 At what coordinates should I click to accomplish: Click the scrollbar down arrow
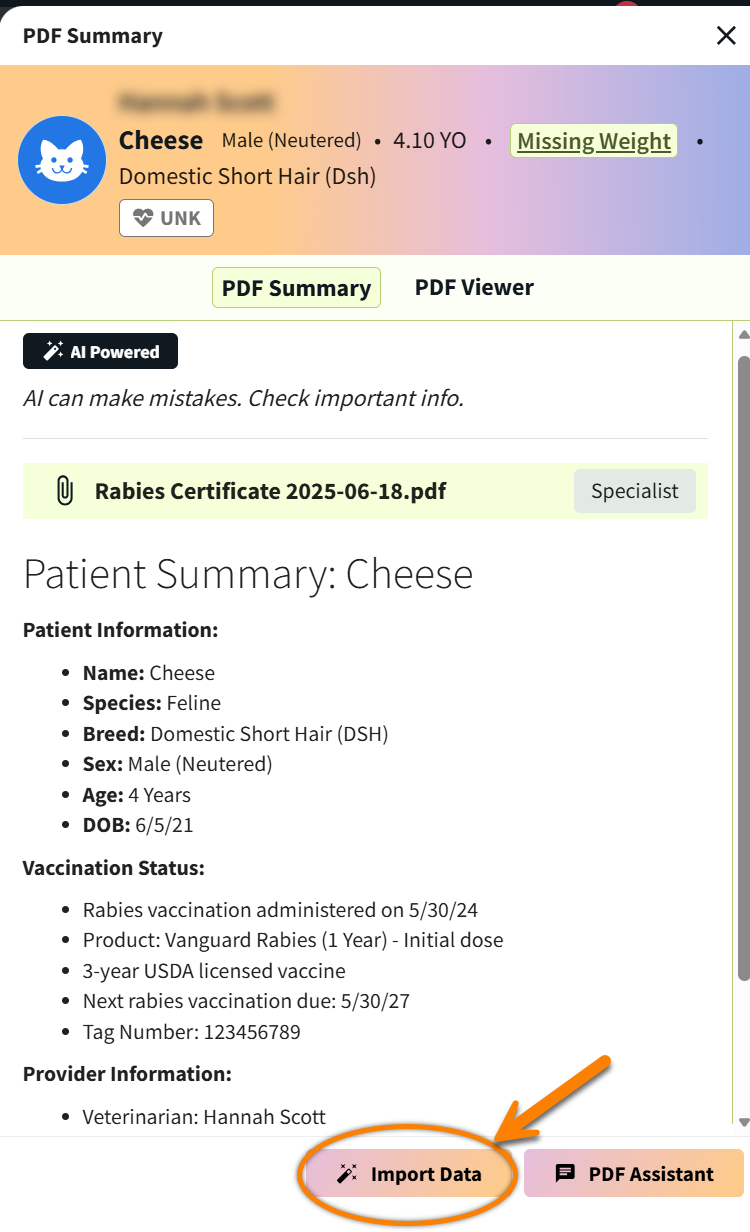(743, 1123)
